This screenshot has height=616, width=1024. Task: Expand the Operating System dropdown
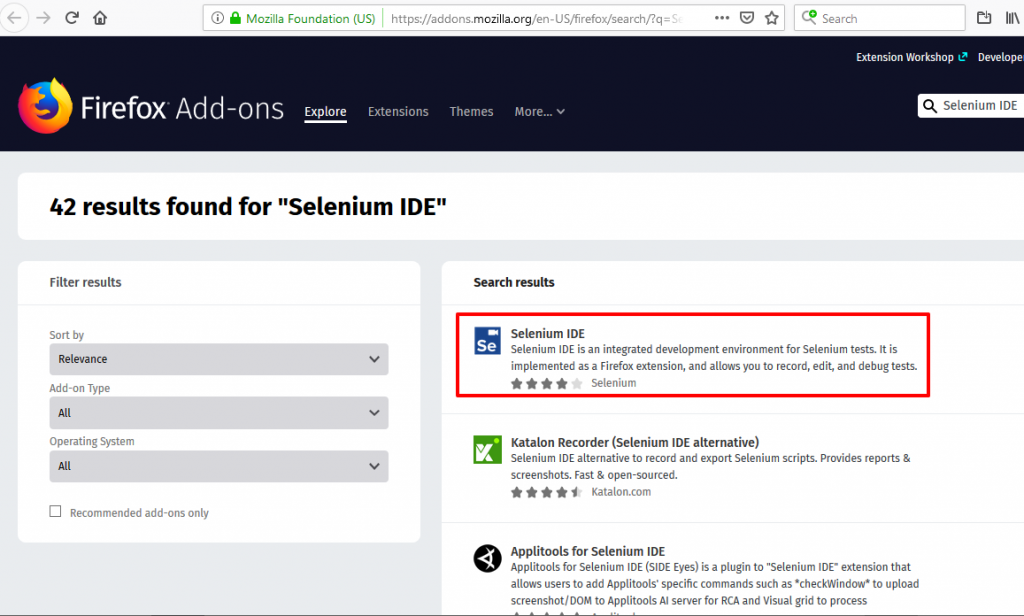coord(219,466)
